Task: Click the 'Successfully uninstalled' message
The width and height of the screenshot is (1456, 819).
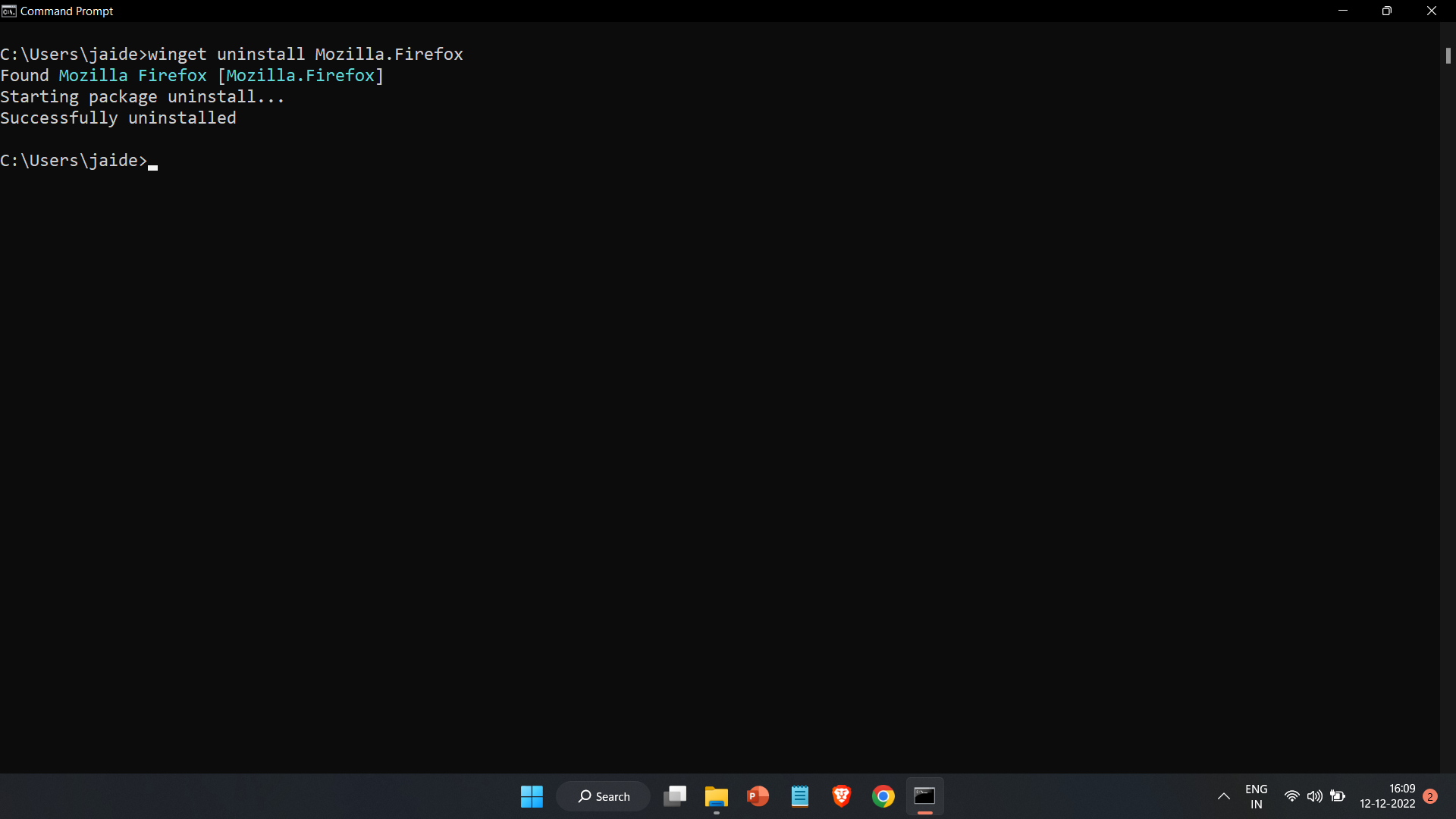Action: [x=118, y=118]
